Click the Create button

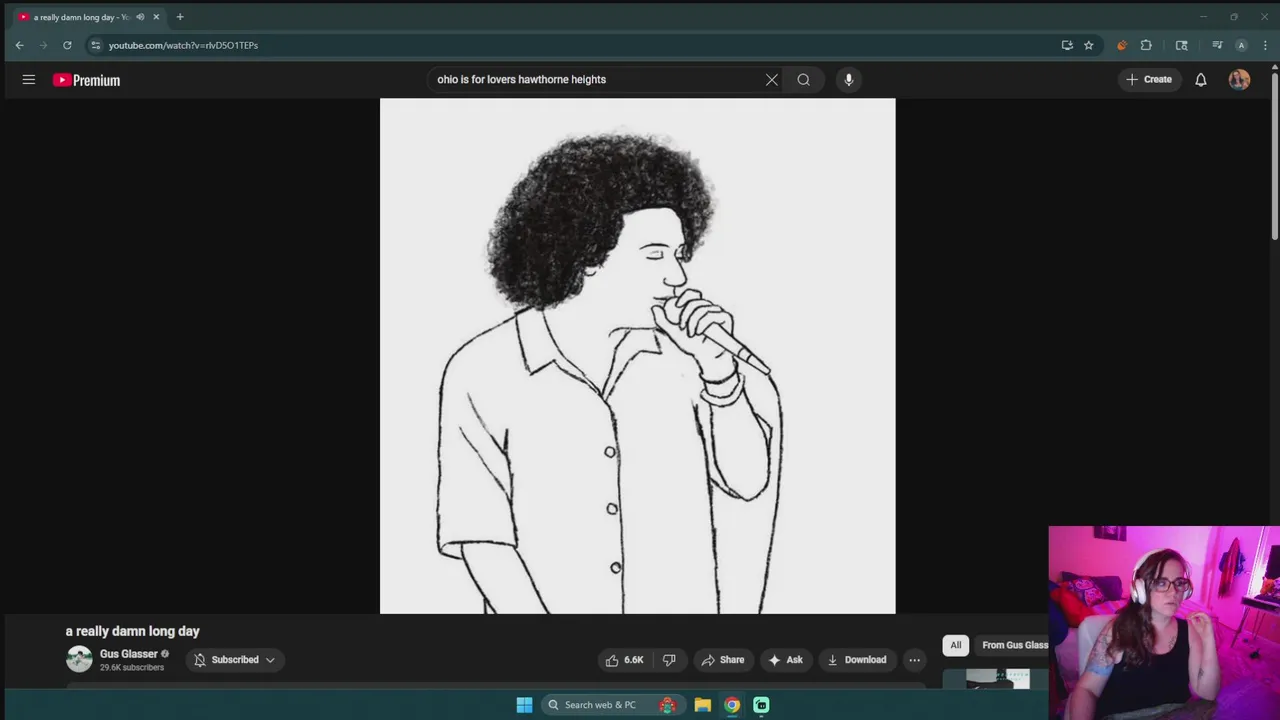point(1148,79)
